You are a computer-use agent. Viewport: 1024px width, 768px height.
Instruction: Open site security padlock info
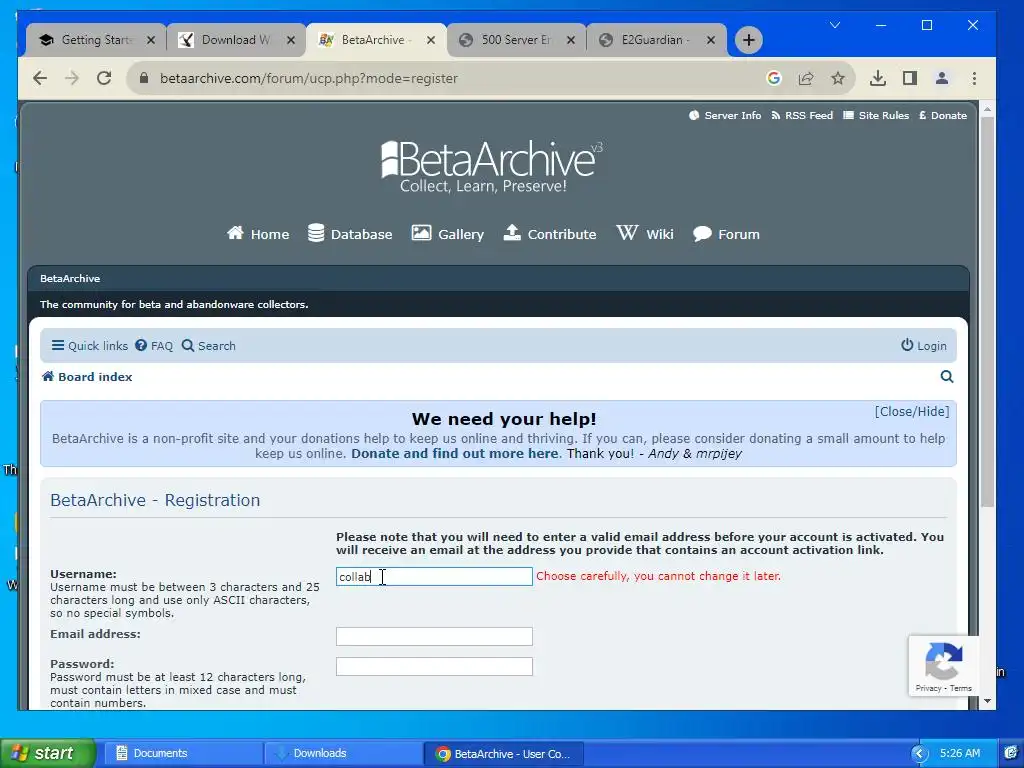144,78
